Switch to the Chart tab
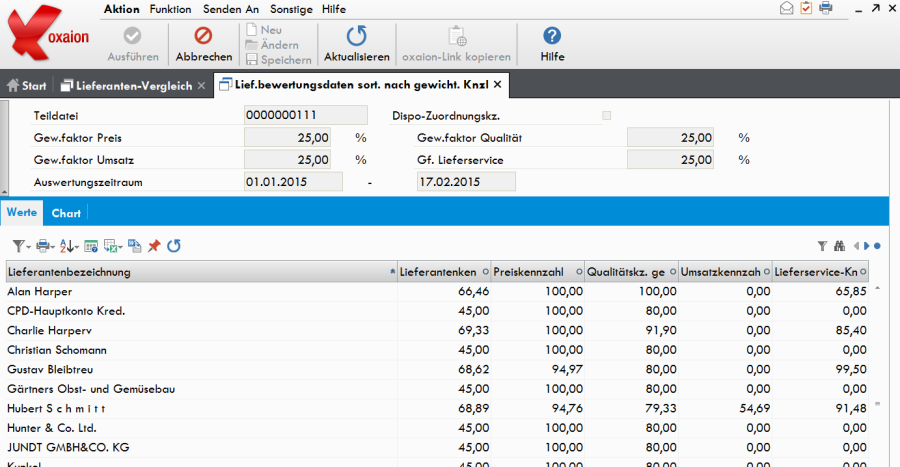 [66, 213]
